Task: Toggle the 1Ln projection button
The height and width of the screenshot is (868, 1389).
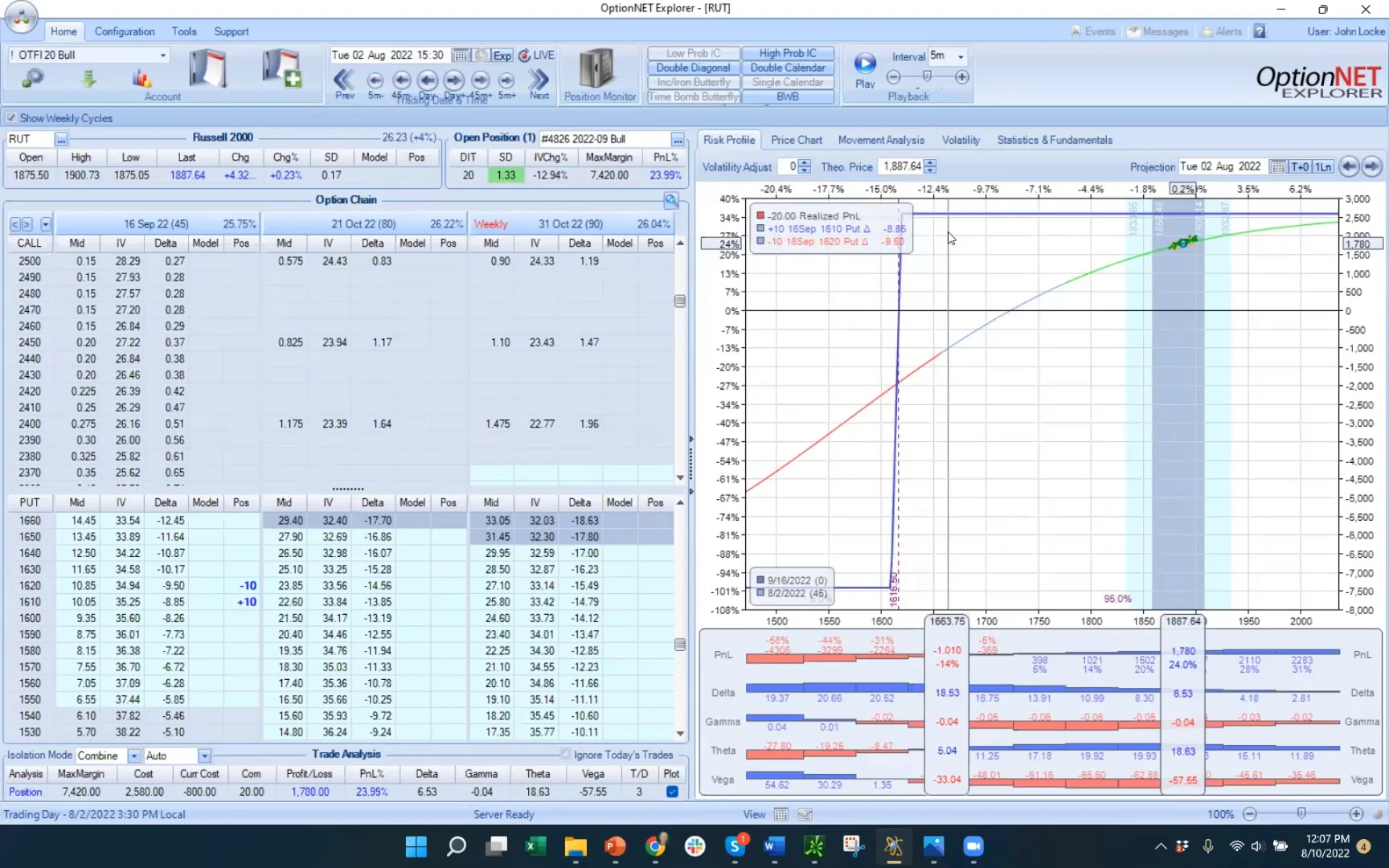Action: [1323, 166]
